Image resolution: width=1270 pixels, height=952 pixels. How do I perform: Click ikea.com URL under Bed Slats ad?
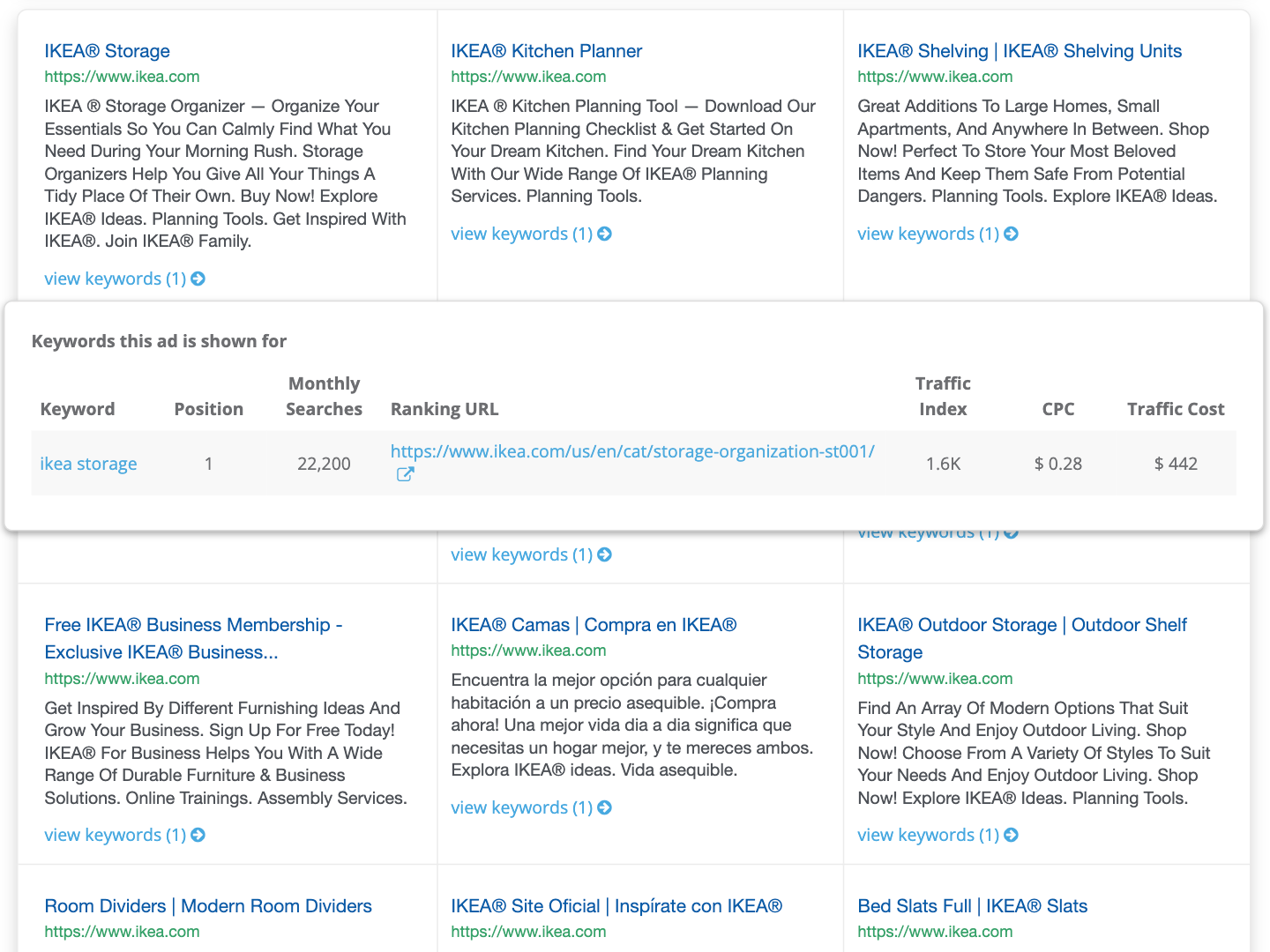(x=935, y=932)
